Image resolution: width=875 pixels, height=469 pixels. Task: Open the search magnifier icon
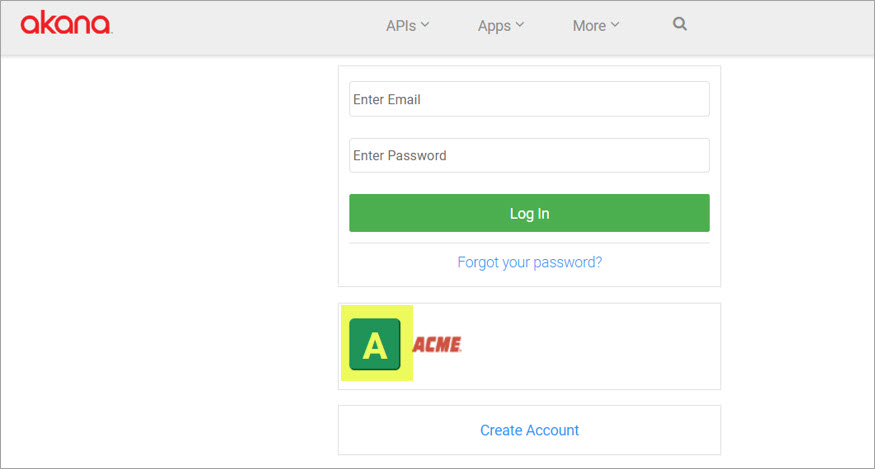coord(679,25)
